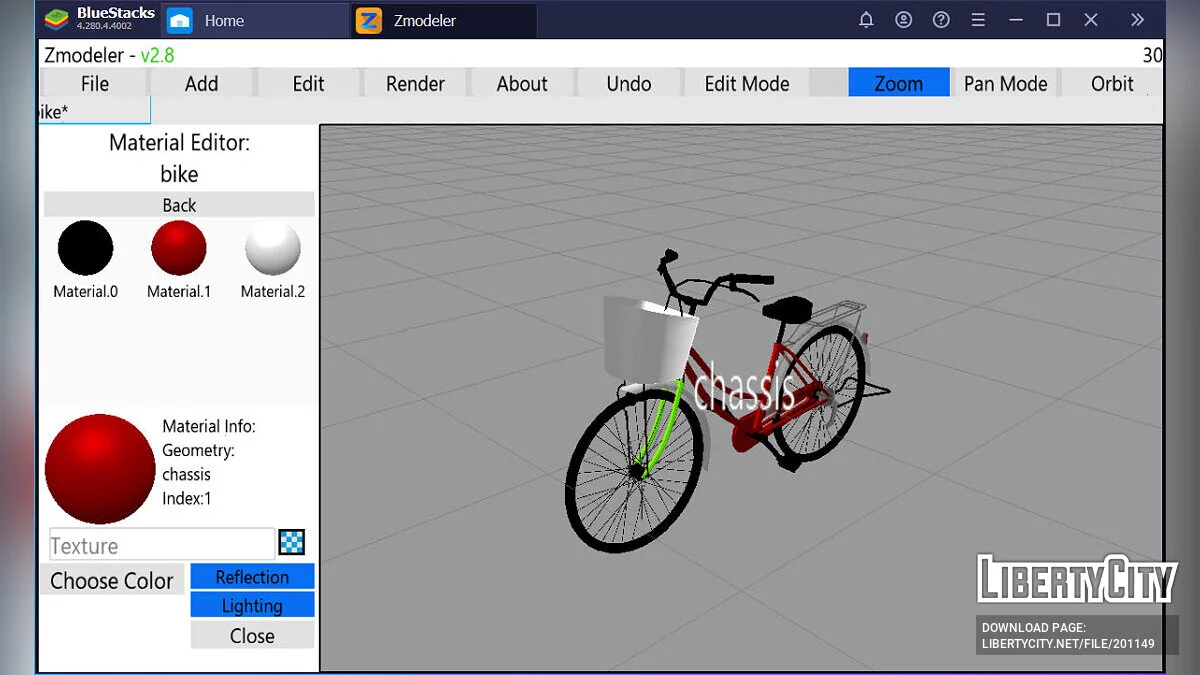Image resolution: width=1200 pixels, height=675 pixels.
Task: Open the BlueStacks hamburger menu
Action: coord(978,20)
